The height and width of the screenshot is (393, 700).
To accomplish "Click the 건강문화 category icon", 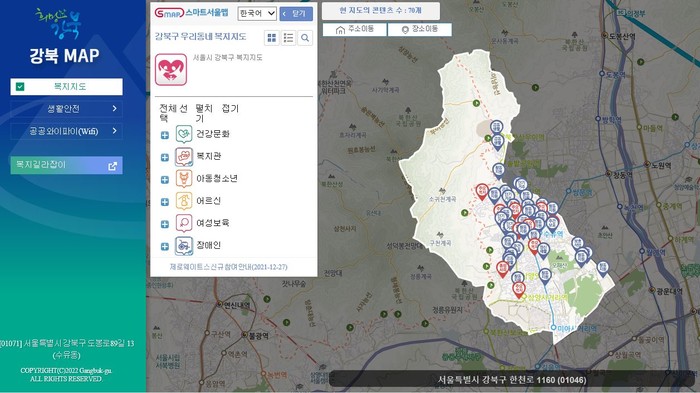I will pyautogui.click(x=183, y=134).
